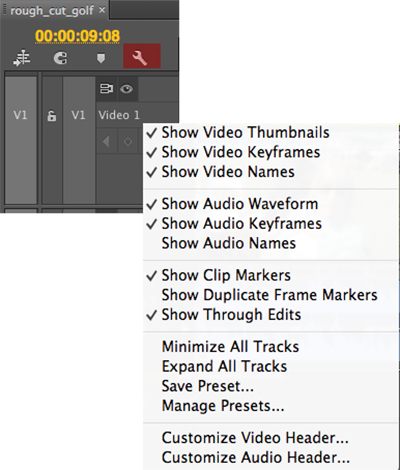Click the wrench Timeline Display Settings icon
This screenshot has width=400, height=470.
coord(142,56)
